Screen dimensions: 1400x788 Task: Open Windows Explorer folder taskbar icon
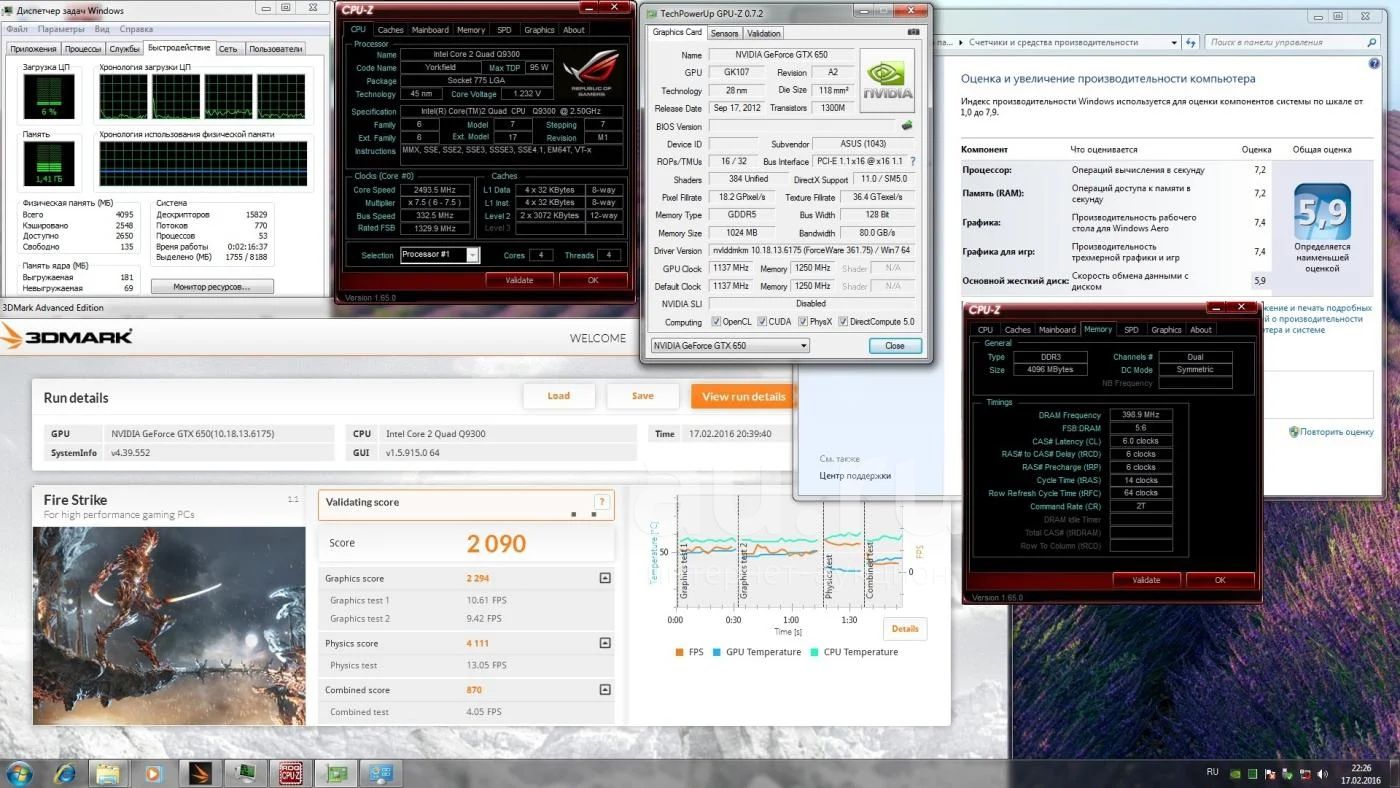pyautogui.click(x=108, y=773)
